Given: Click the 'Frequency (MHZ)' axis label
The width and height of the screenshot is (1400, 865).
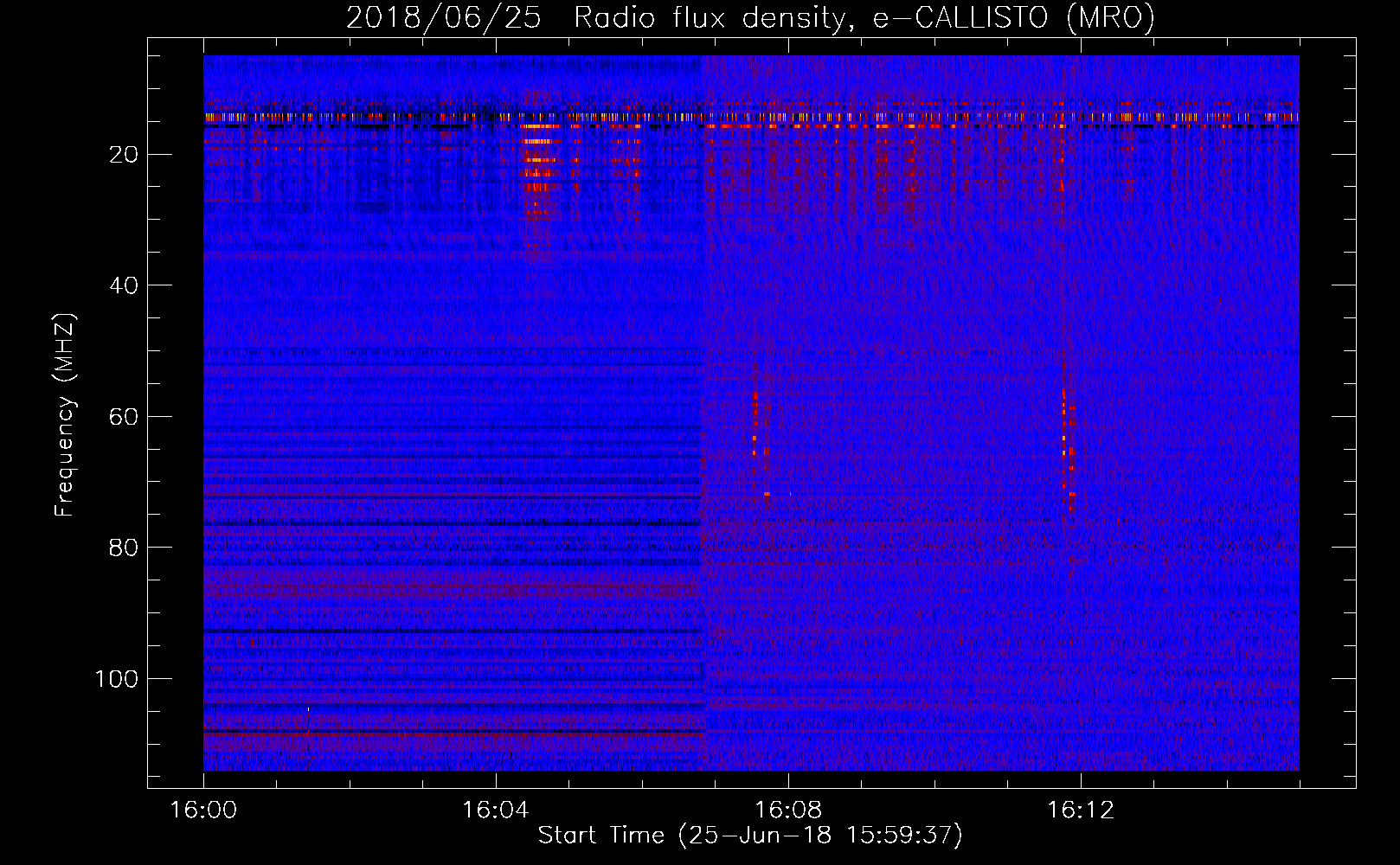Looking at the screenshot, I should 65,415.
